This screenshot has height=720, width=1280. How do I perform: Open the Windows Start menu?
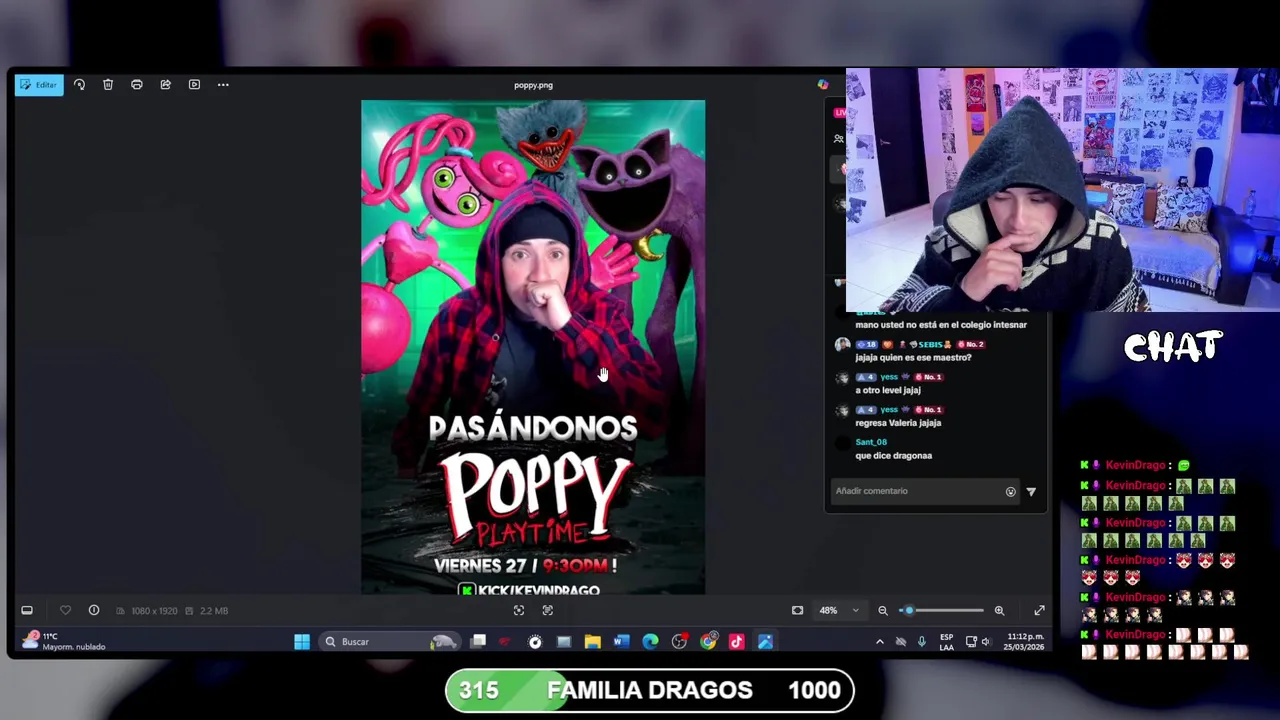point(302,642)
